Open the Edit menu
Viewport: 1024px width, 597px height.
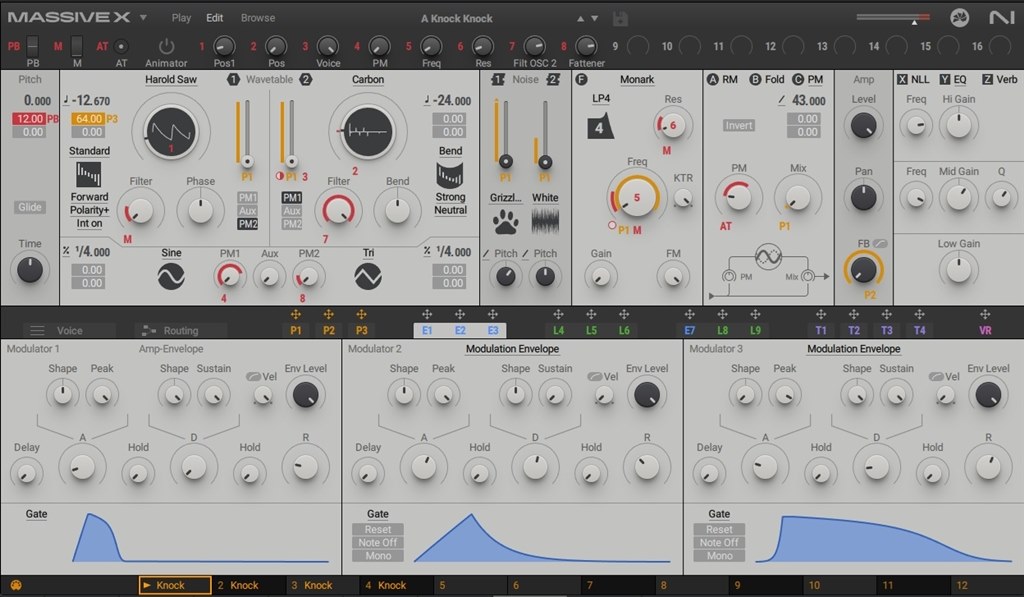point(213,17)
